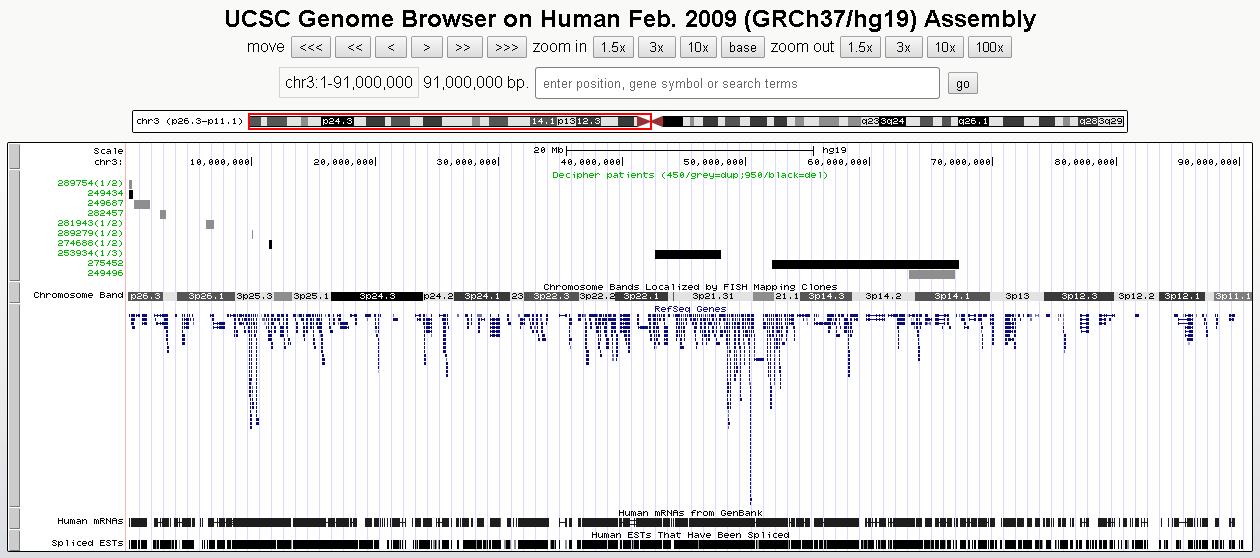1260x558 pixels.
Task: Focus the gene symbol search field
Action: [737, 83]
